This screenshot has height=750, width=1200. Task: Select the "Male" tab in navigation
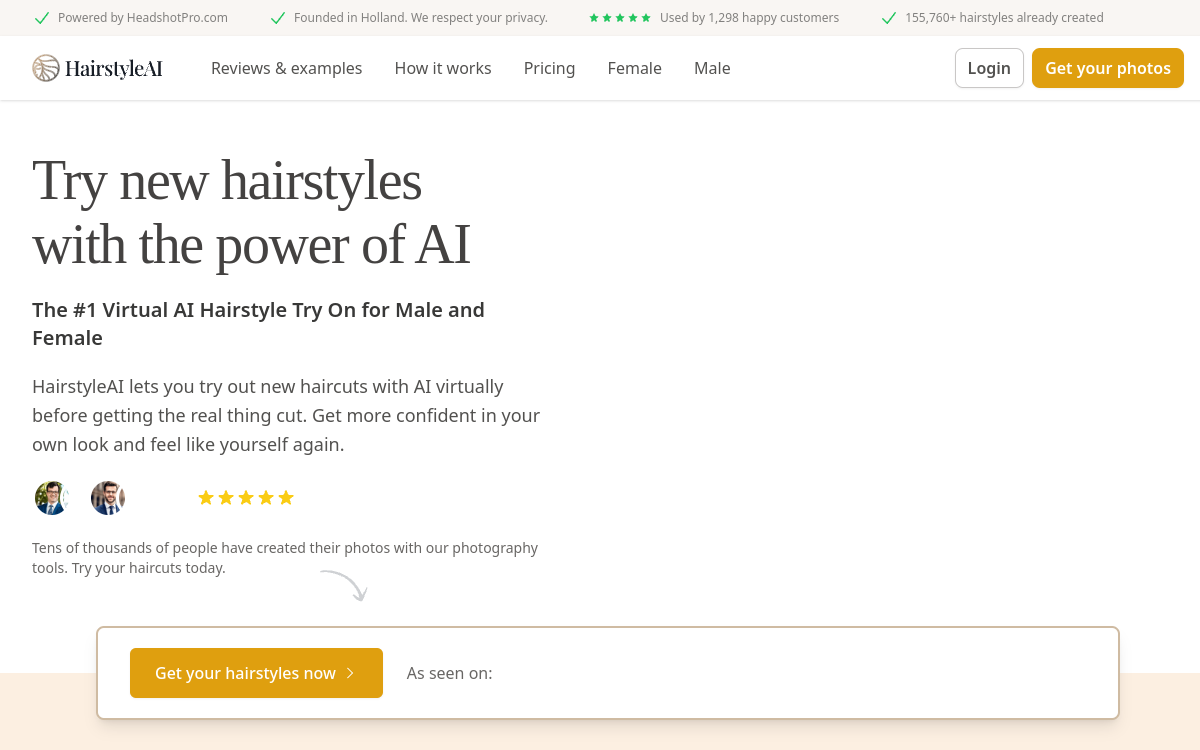(x=712, y=68)
